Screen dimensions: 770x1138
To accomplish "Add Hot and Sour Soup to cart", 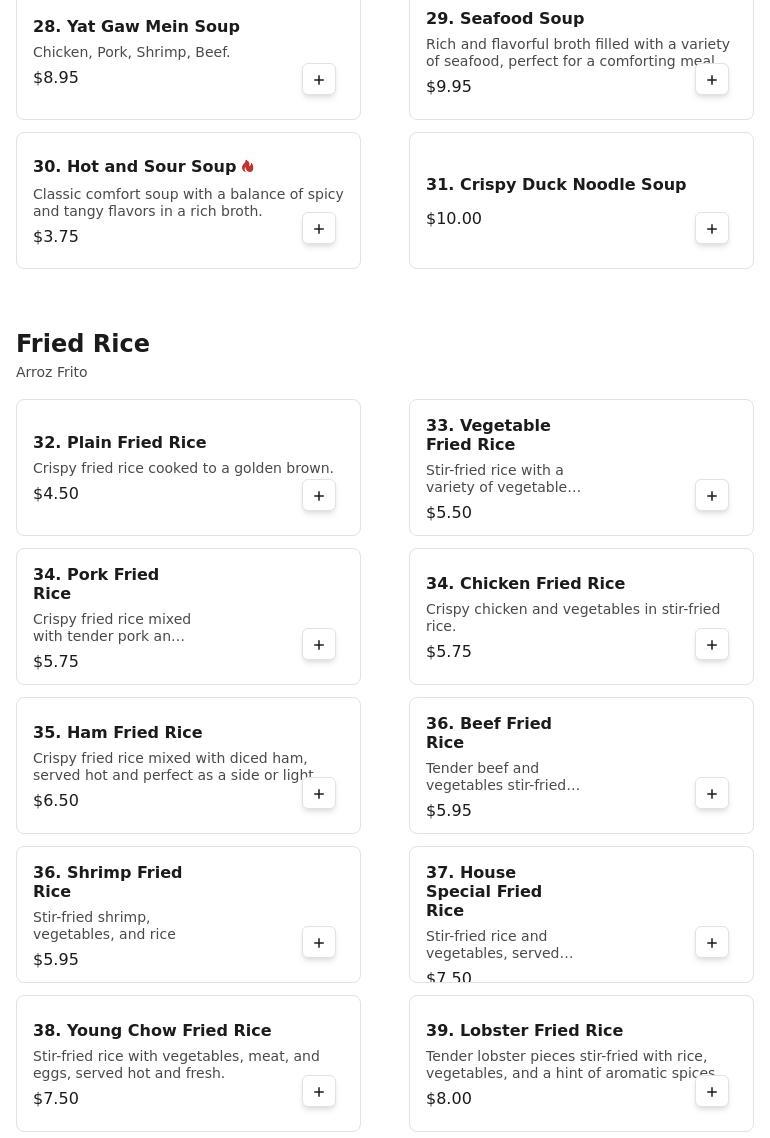I will click(319, 229).
